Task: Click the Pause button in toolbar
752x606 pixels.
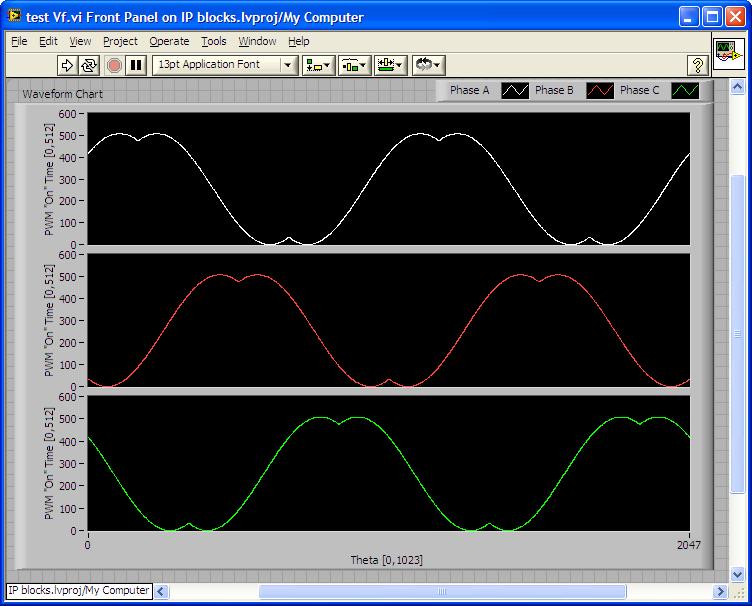Action: point(136,65)
